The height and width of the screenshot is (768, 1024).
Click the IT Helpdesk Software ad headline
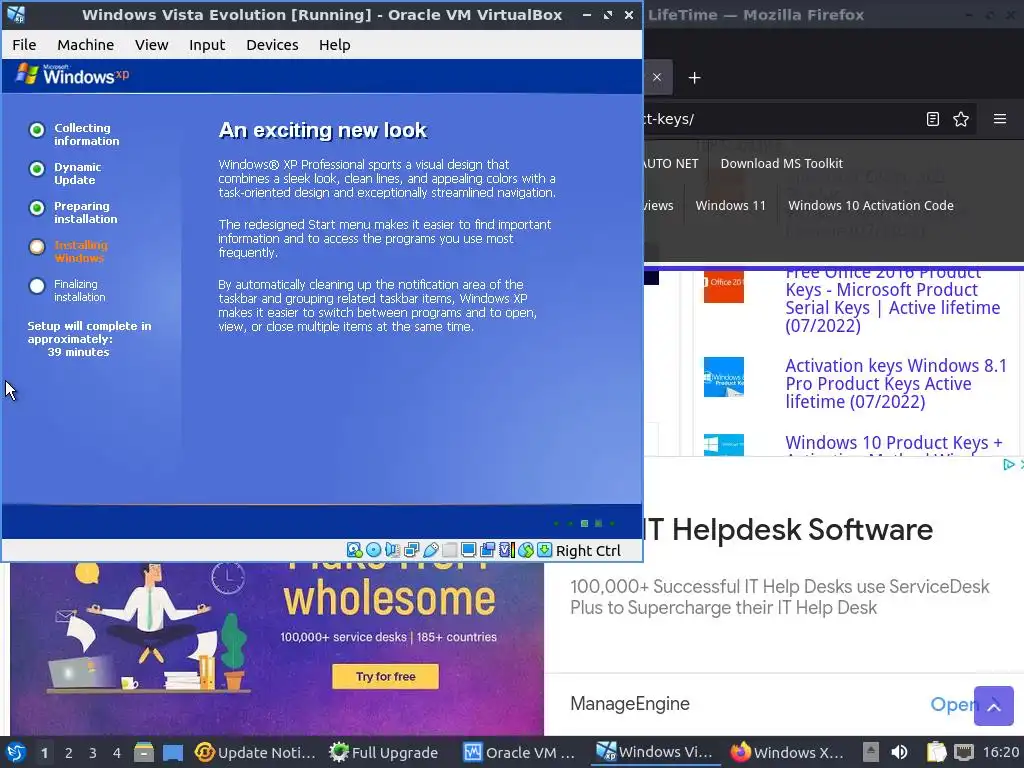[x=789, y=529]
